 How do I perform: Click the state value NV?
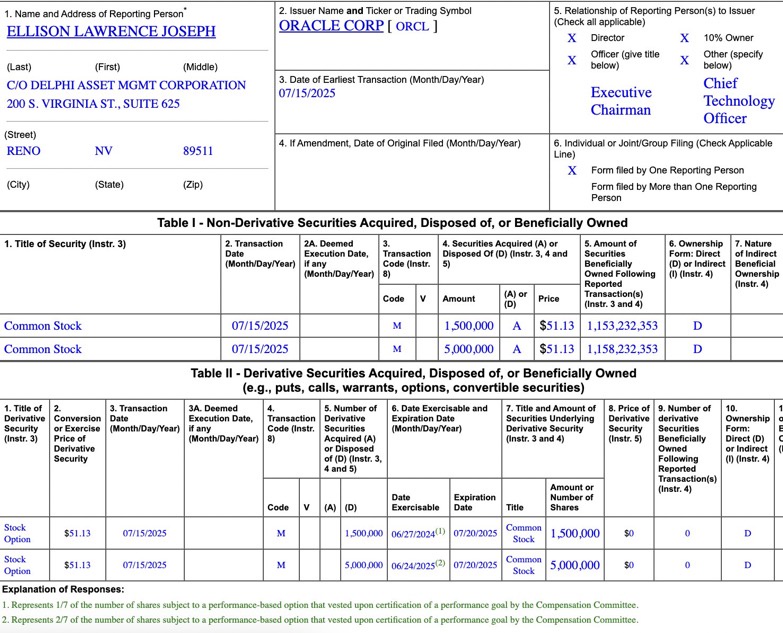click(x=103, y=151)
